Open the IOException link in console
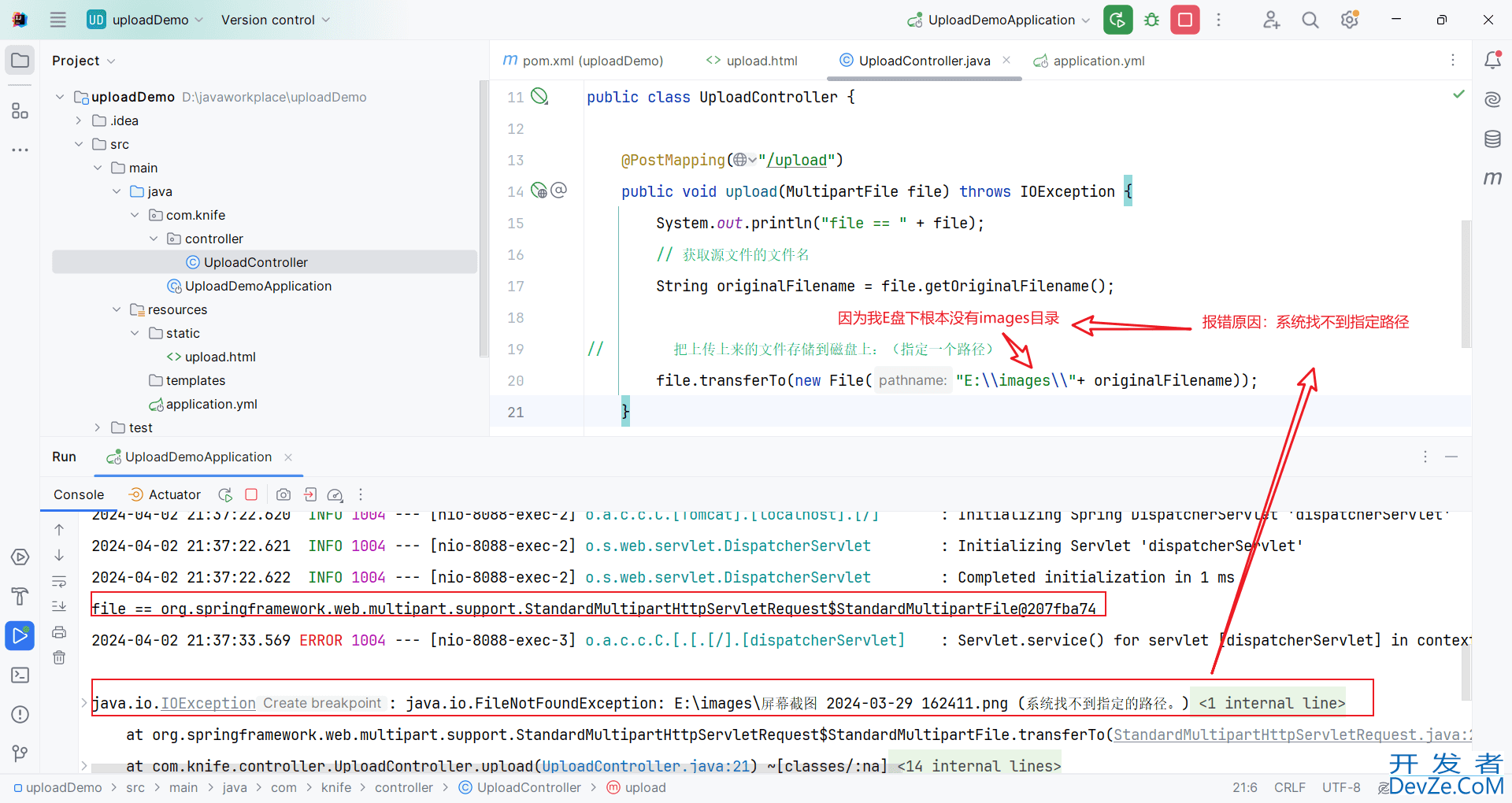 click(208, 703)
